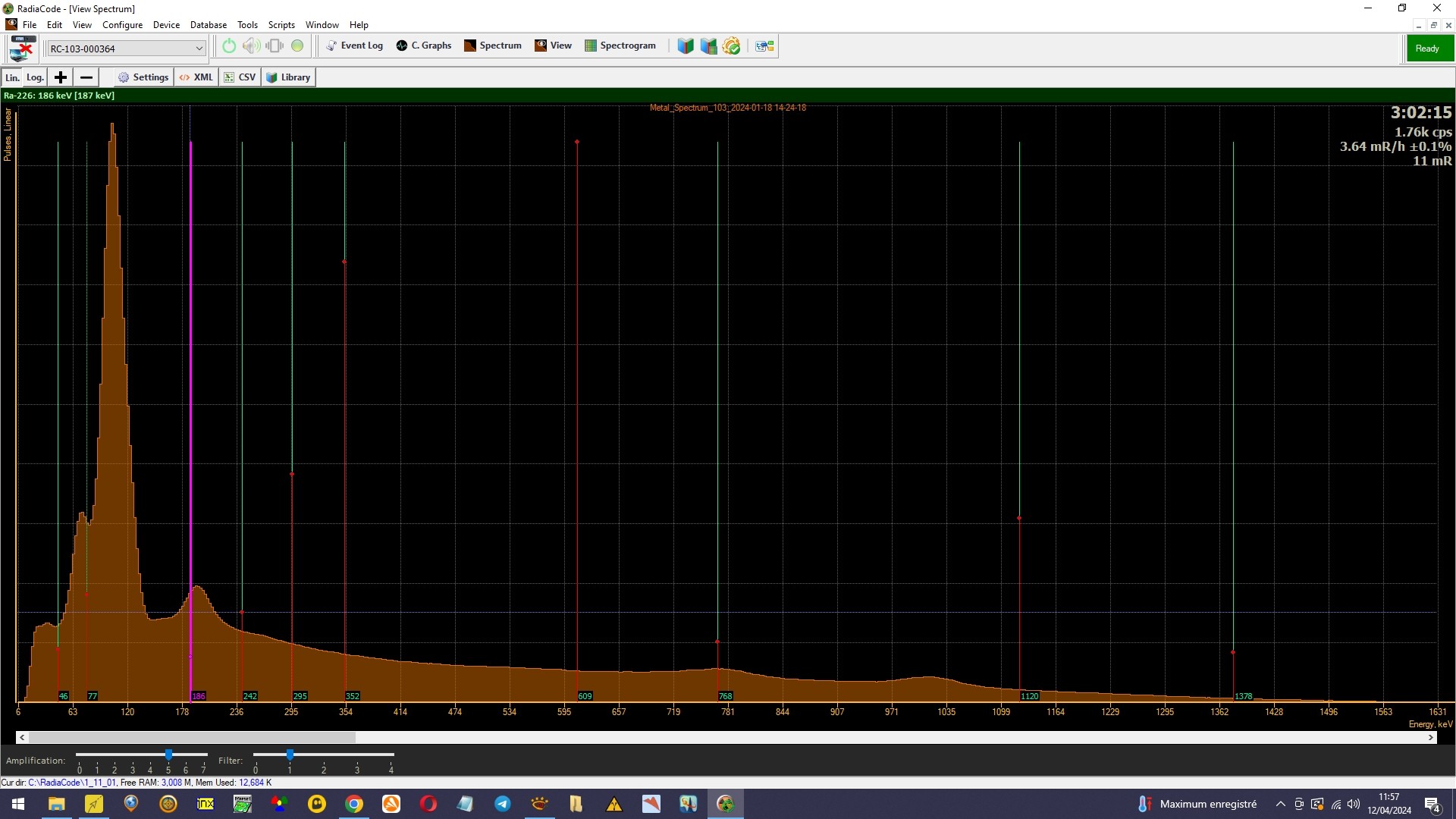This screenshot has height=819, width=1456.
Task: Click the Amplification slider handle
Action: coord(168,755)
